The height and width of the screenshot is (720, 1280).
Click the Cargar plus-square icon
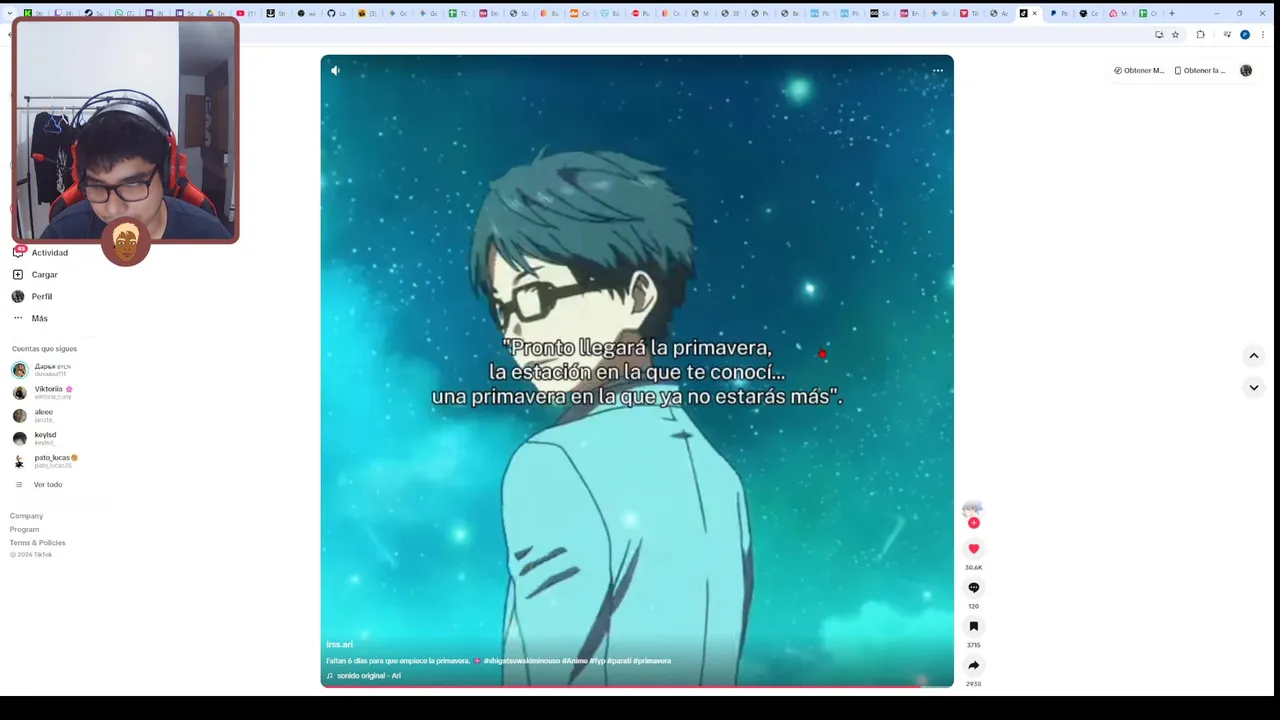18,275
